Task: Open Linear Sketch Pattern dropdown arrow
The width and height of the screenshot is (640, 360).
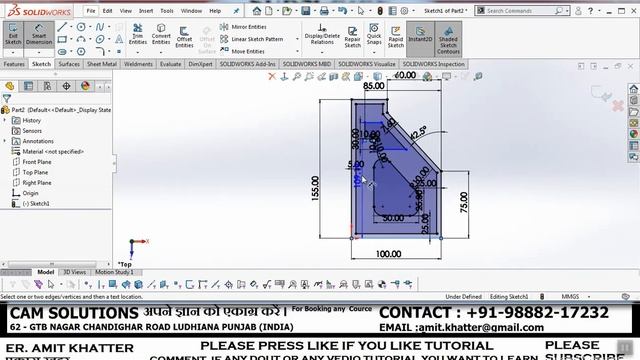Action: pos(297,39)
